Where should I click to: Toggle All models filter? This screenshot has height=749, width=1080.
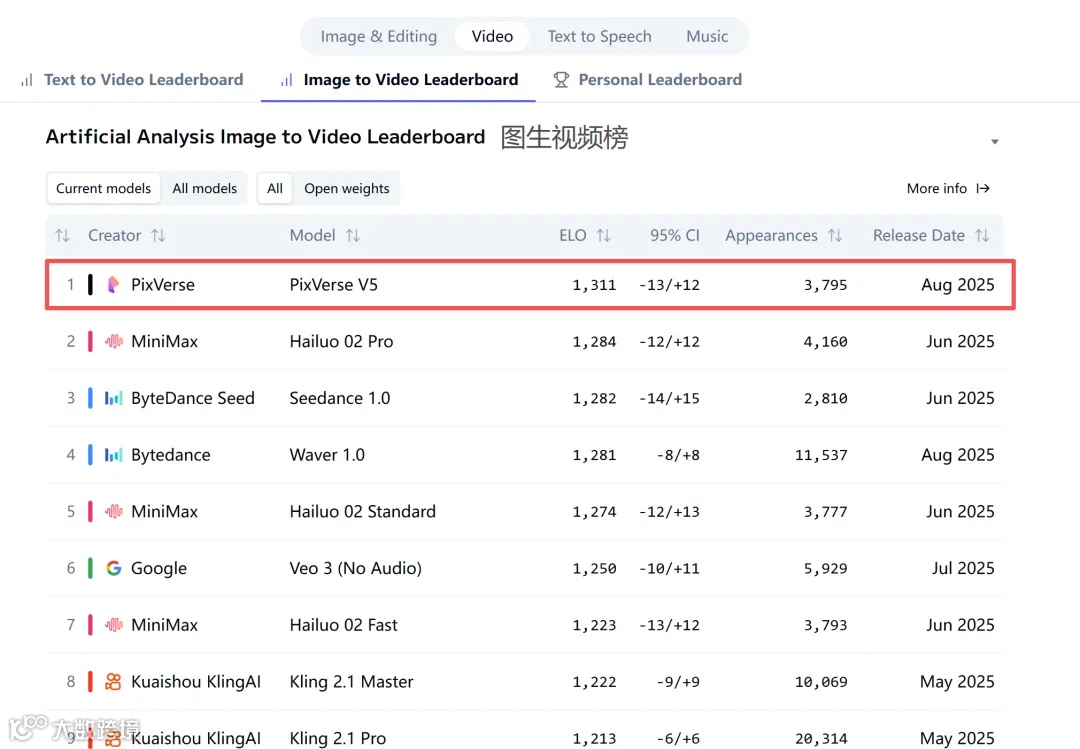point(205,188)
